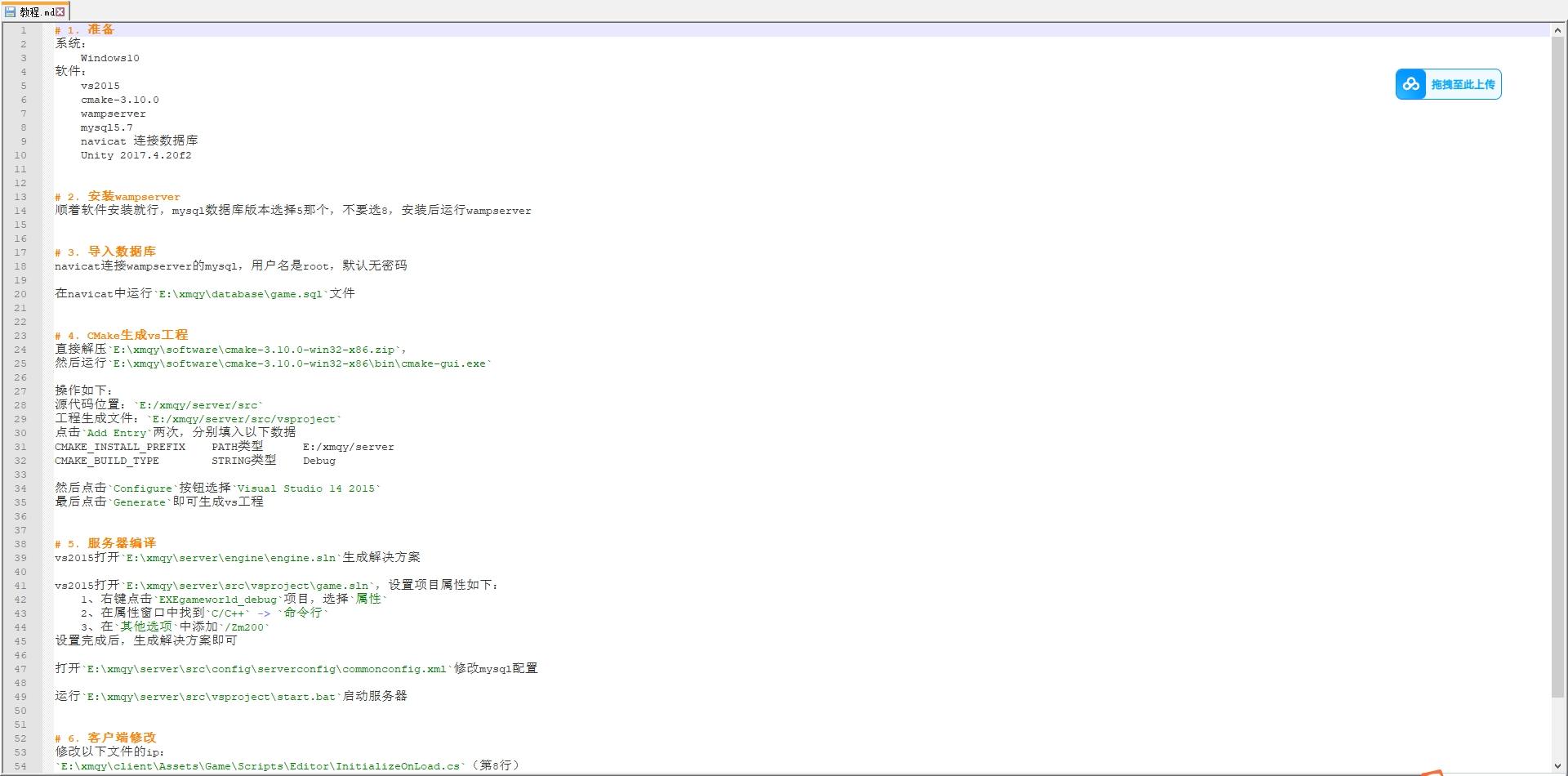Click 'EXEgameworld_debug' project name text
The image size is (1568, 776).
point(217,600)
